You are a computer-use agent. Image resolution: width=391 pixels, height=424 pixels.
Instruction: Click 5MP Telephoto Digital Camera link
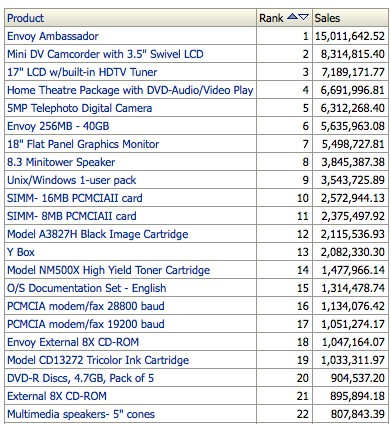coord(79,108)
